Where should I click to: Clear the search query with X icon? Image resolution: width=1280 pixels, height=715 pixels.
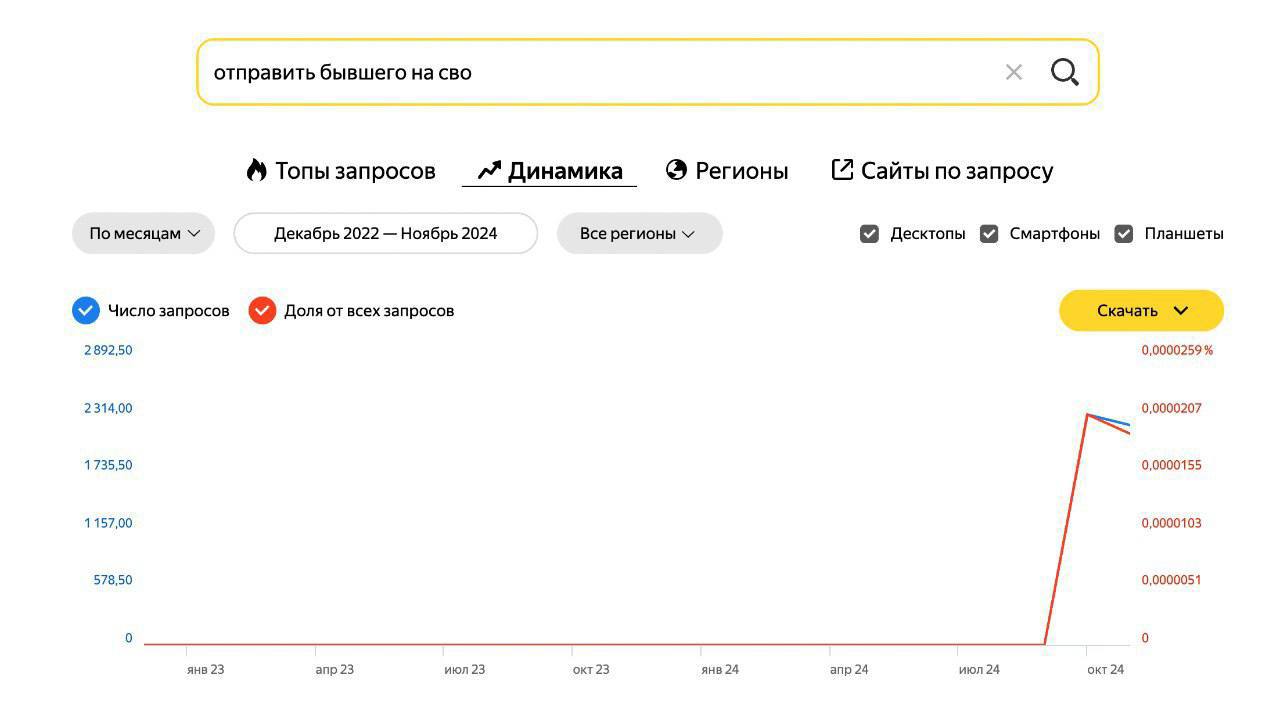[1013, 72]
